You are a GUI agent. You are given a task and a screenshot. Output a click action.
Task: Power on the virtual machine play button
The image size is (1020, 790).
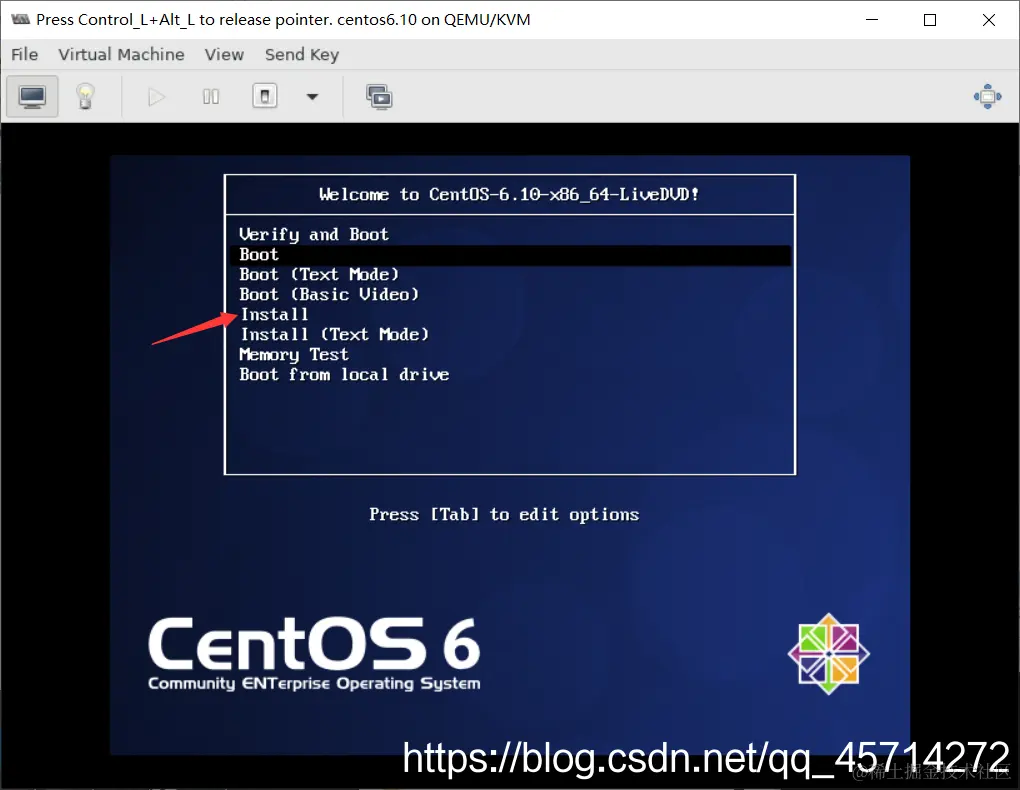click(x=156, y=97)
